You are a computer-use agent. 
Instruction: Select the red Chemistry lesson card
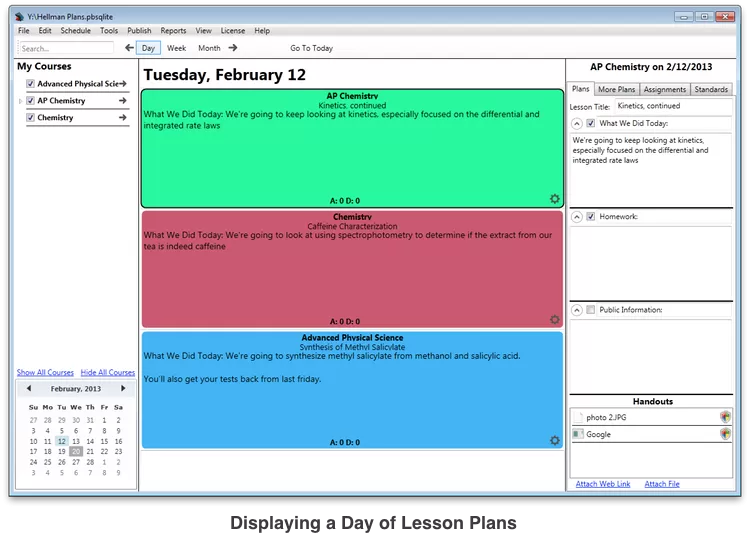click(x=353, y=269)
